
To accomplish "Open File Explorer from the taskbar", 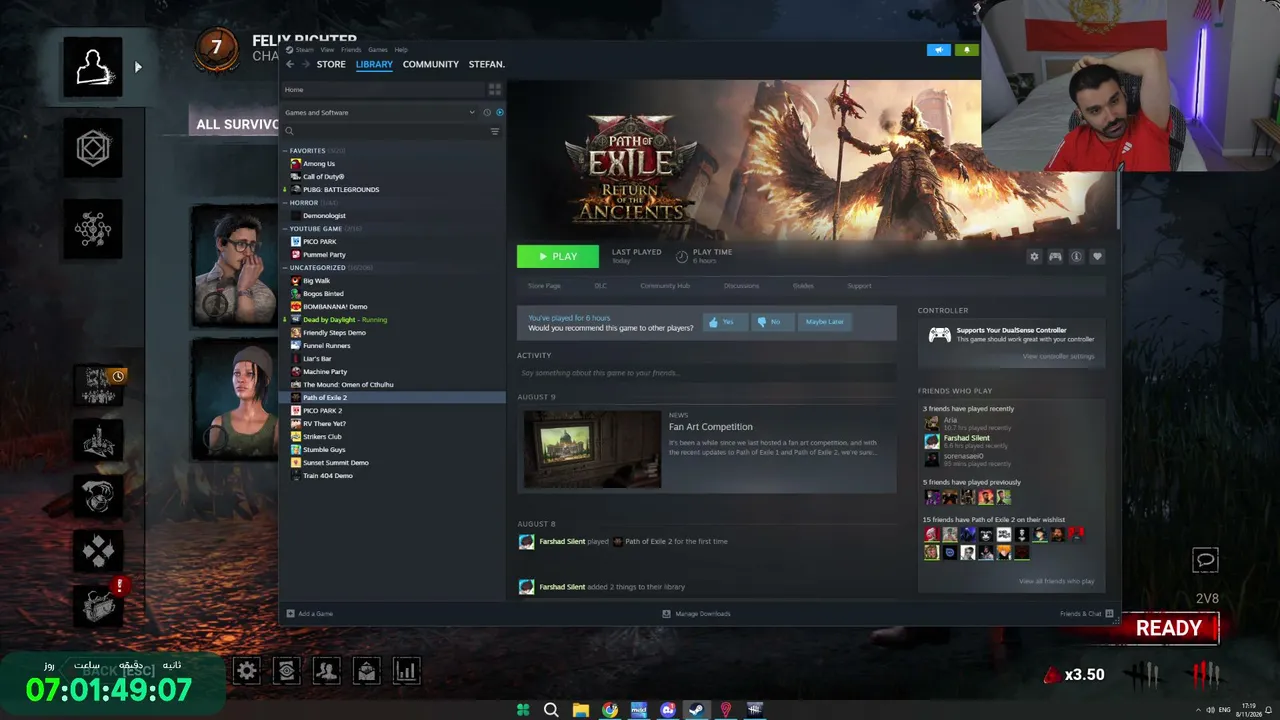I will pos(581,710).
